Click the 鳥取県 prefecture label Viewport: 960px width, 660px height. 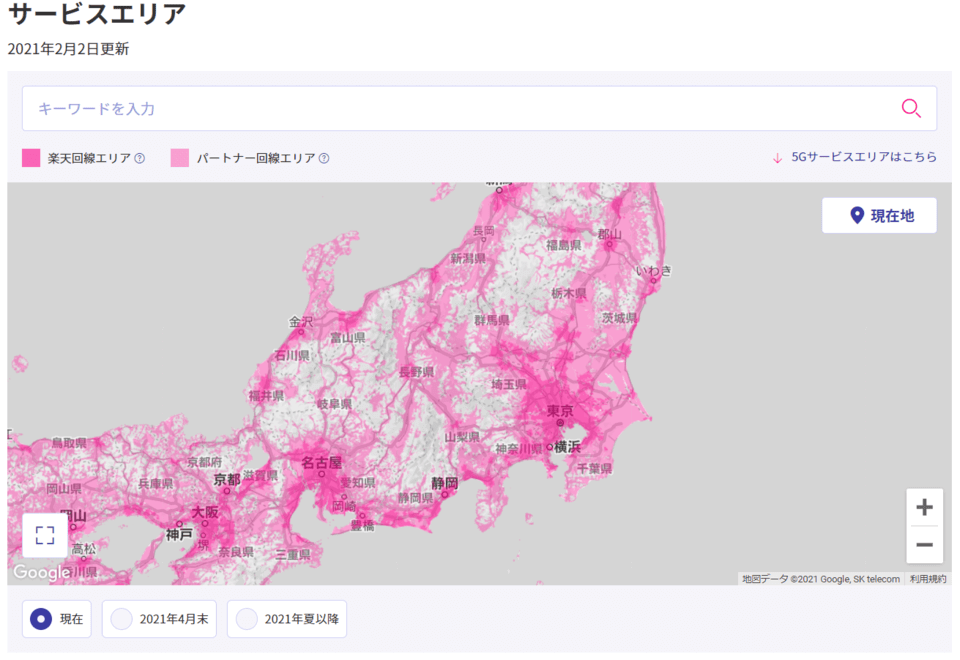[69, 443]
